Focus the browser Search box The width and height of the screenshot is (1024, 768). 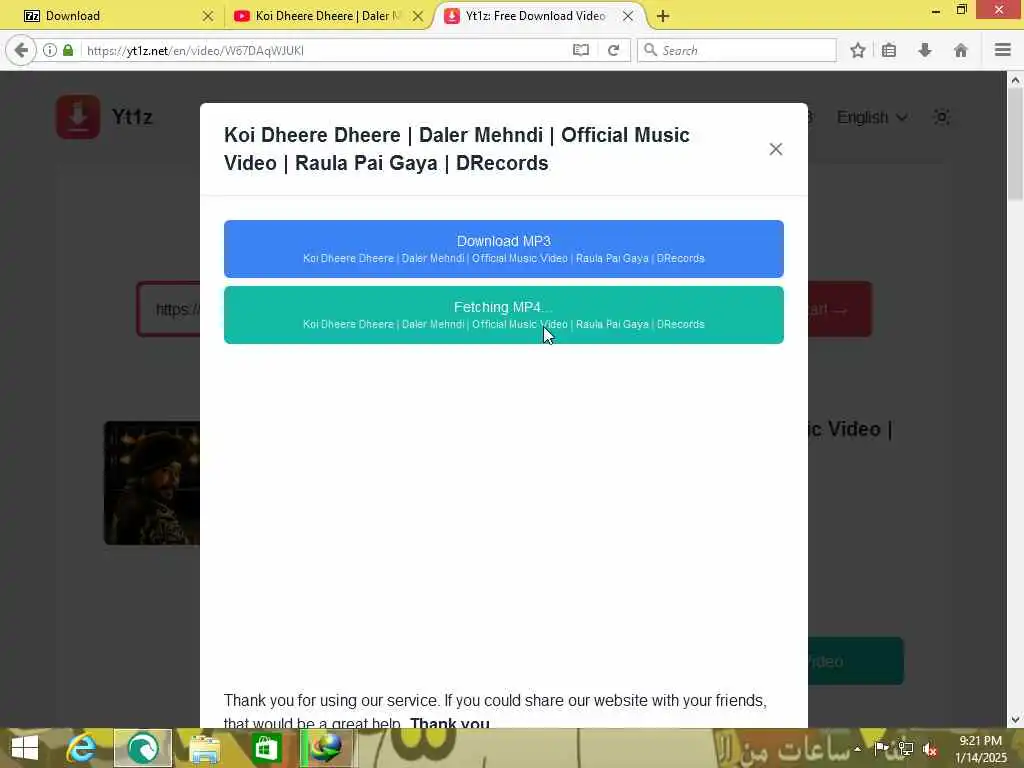click(x=737, y=50)
